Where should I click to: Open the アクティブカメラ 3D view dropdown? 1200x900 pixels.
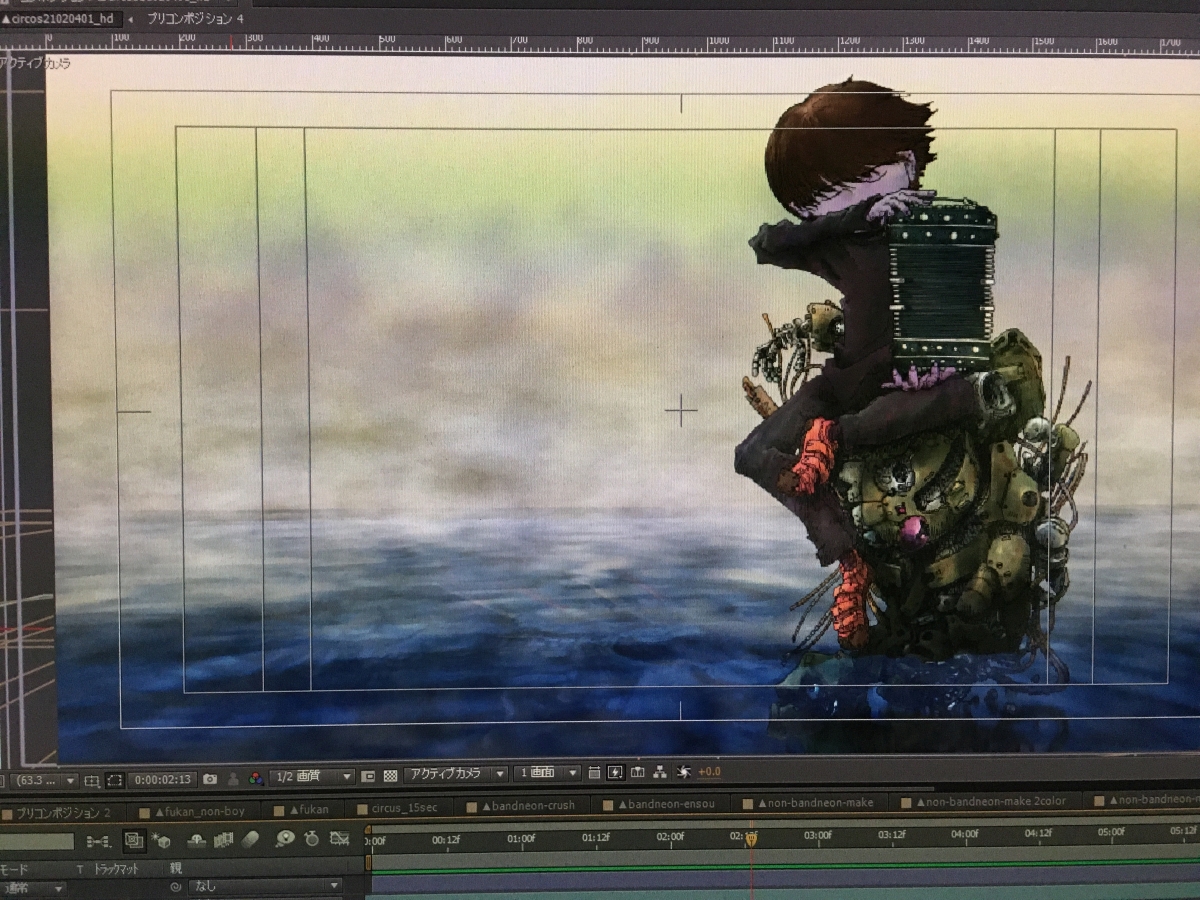[456, 774]
